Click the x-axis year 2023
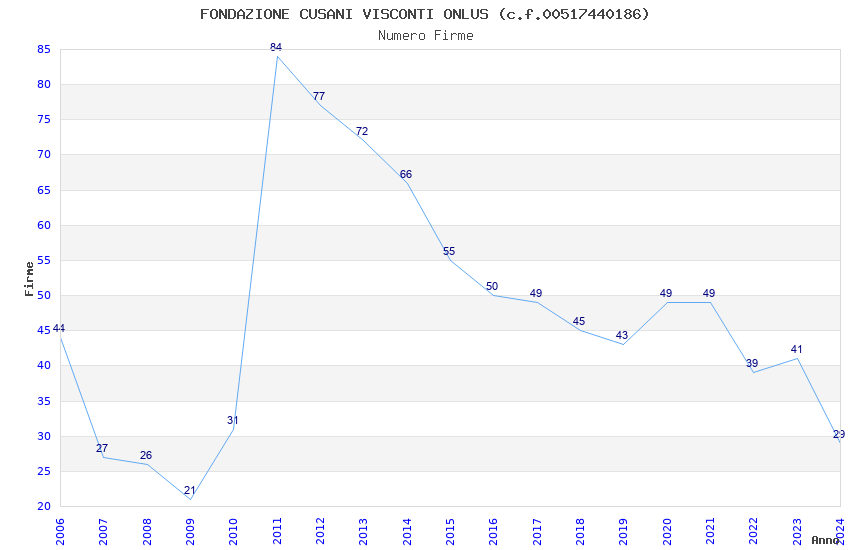This screenshot has height=550, width=850. click(797, 531)
